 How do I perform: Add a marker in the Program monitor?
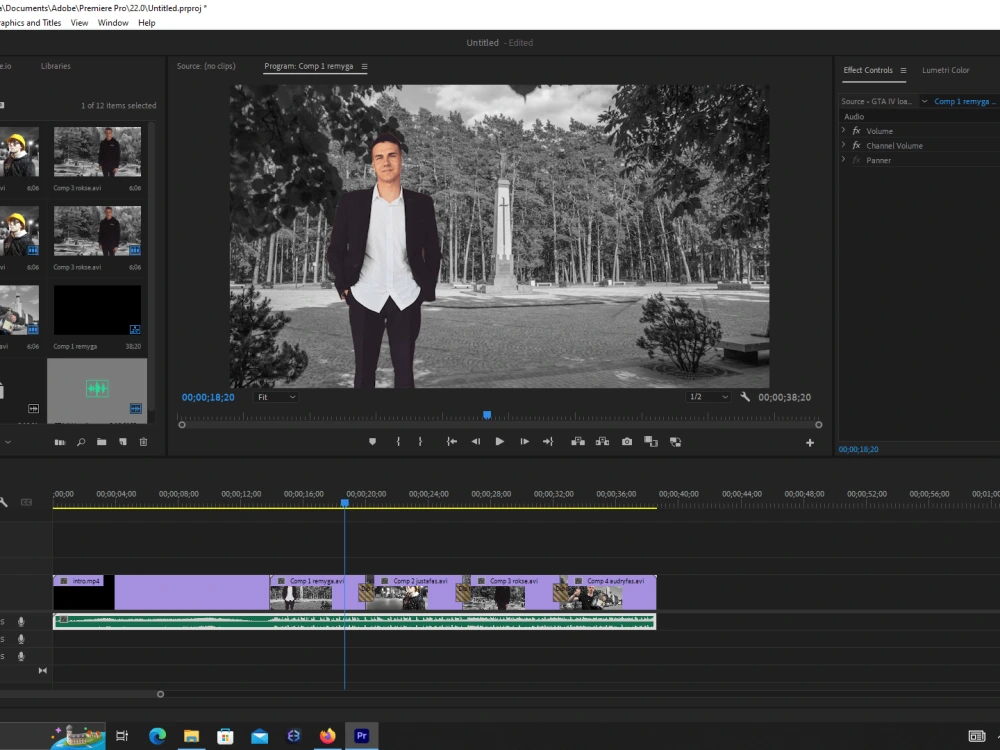(x=372, y=441)
